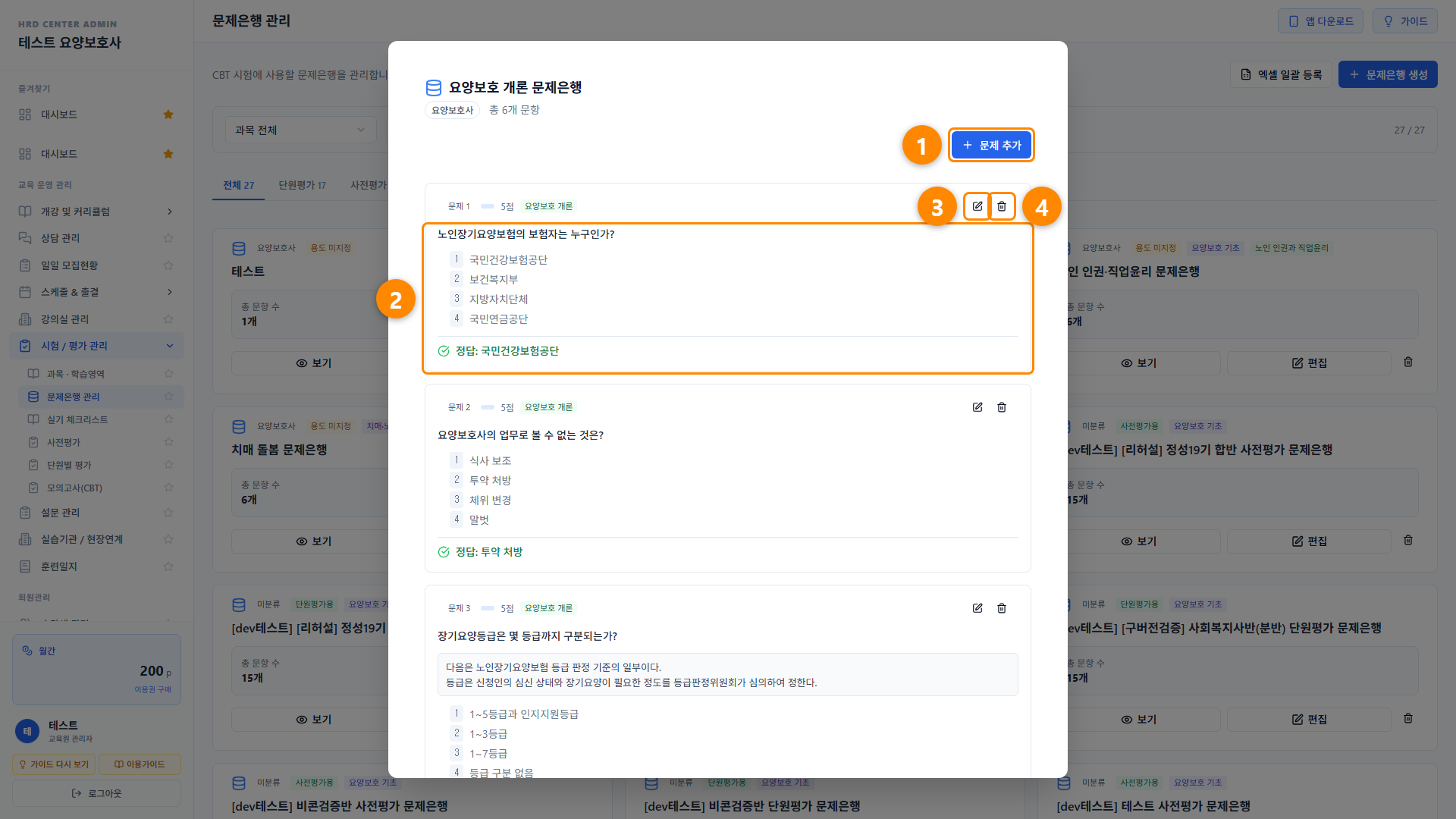
Task: Select answer option 보건복지부 in 문제 1
Action: (x=493, y=279)
